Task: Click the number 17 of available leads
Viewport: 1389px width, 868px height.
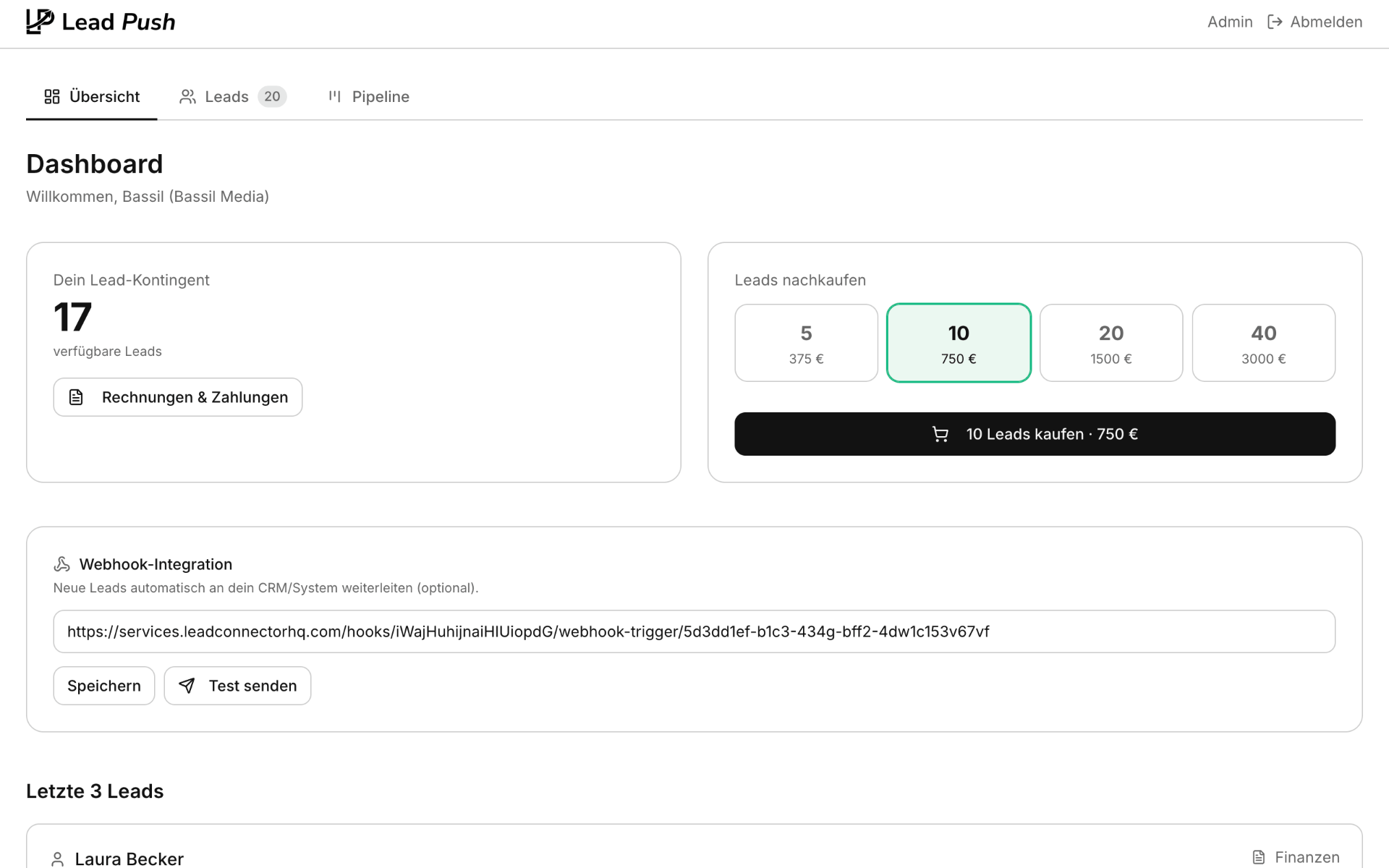Action: (72, 317)
